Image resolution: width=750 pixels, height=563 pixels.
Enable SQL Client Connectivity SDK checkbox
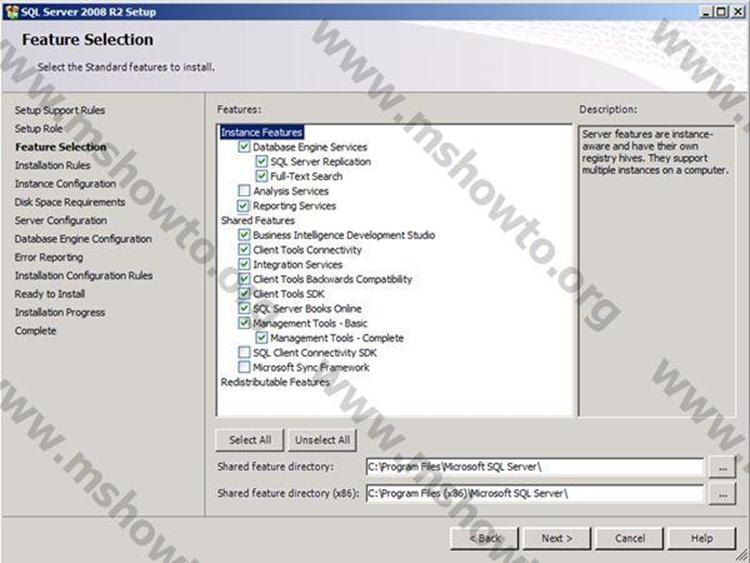[x=244, y=353]
